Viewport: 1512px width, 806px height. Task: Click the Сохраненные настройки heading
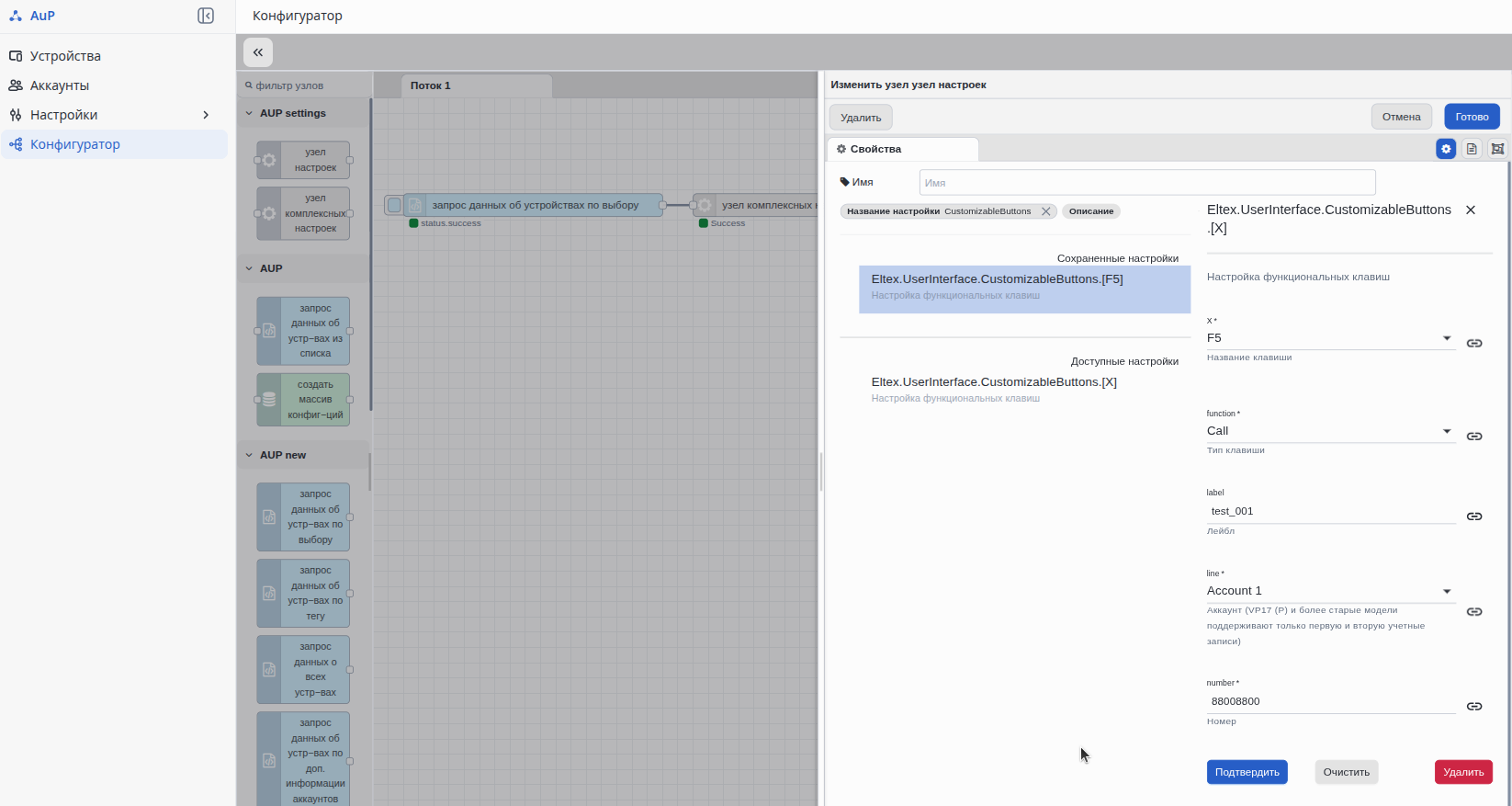pos(1117,258)
